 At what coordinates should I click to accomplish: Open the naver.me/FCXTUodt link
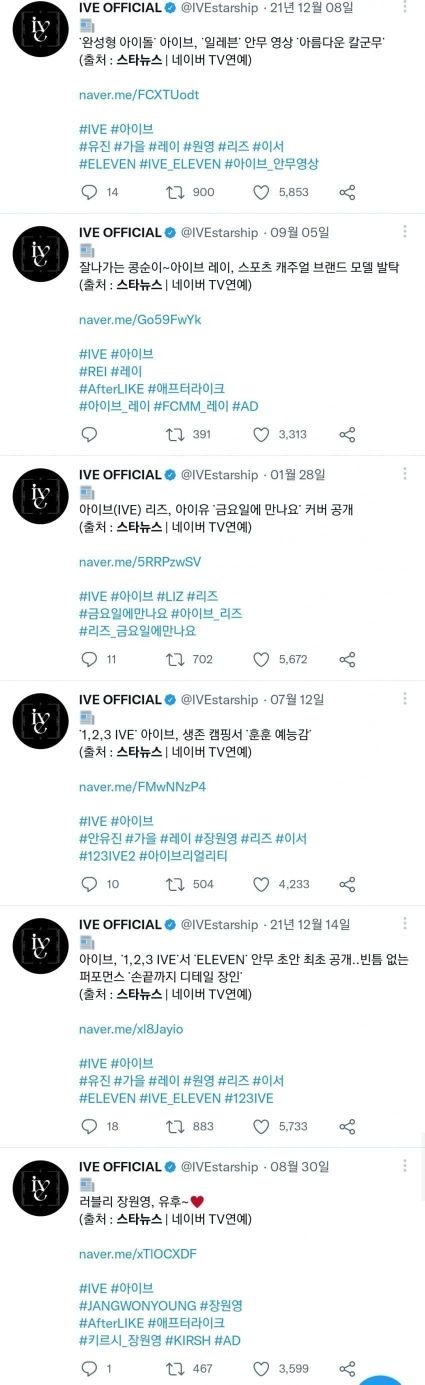[139, 95]
